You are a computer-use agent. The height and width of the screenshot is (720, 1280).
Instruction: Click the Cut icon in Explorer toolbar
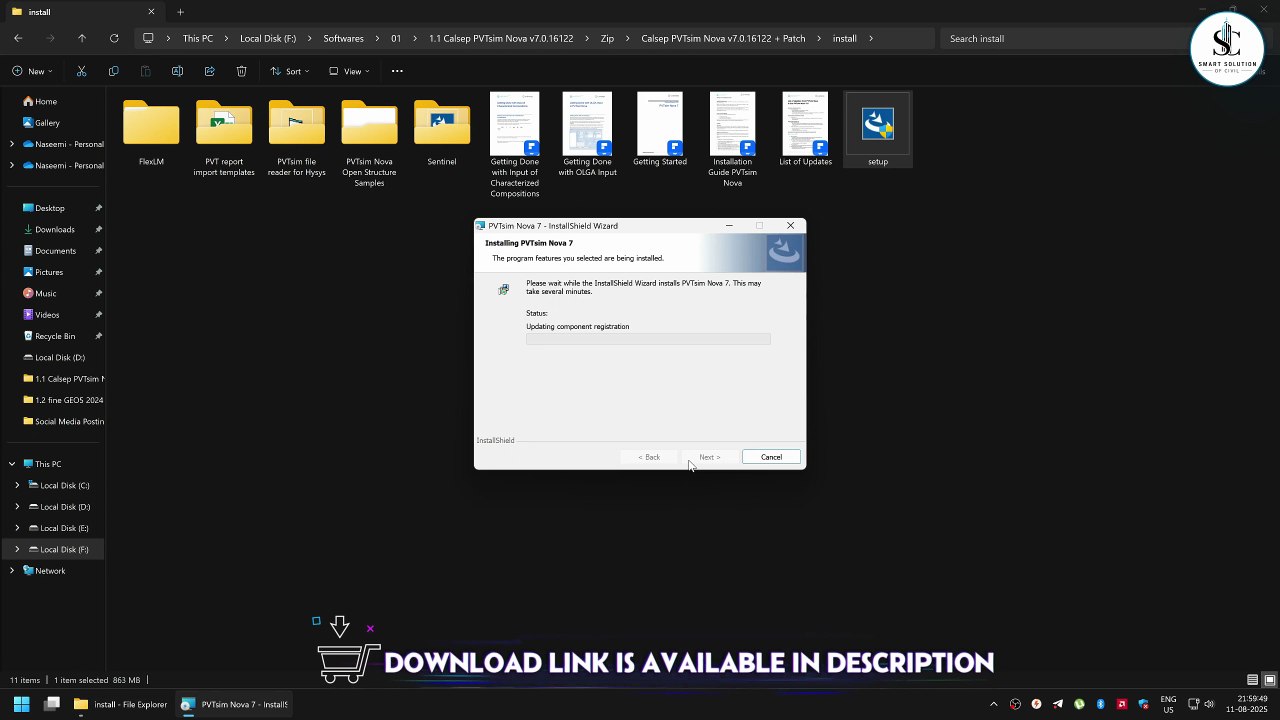pos(81,71)
